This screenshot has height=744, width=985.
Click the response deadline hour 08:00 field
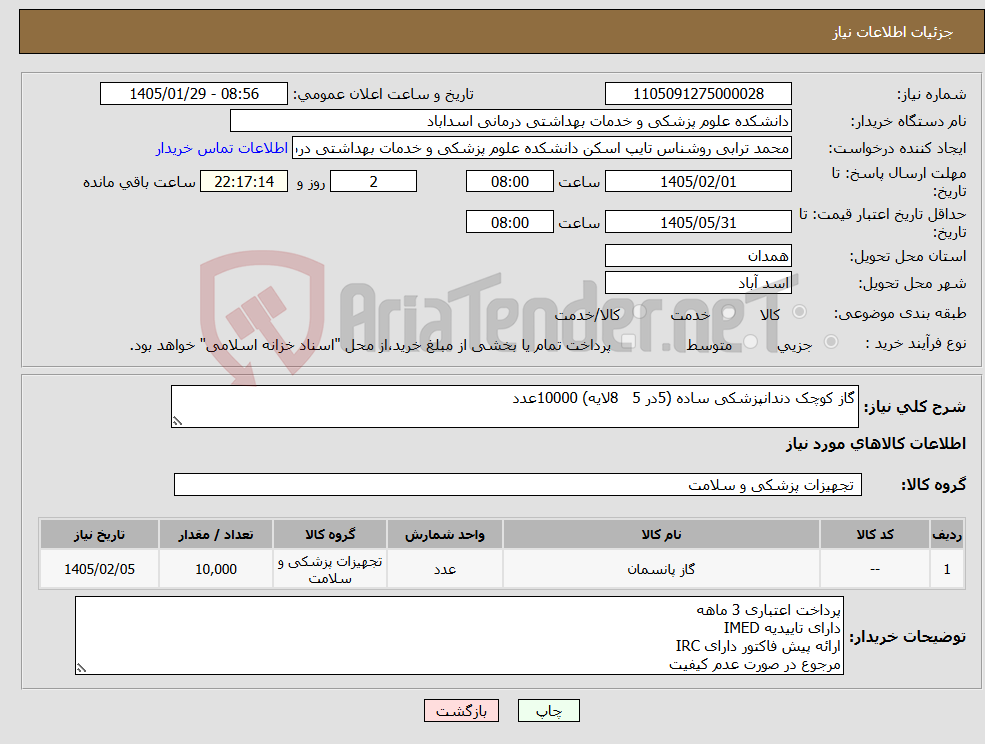point(509,182)
